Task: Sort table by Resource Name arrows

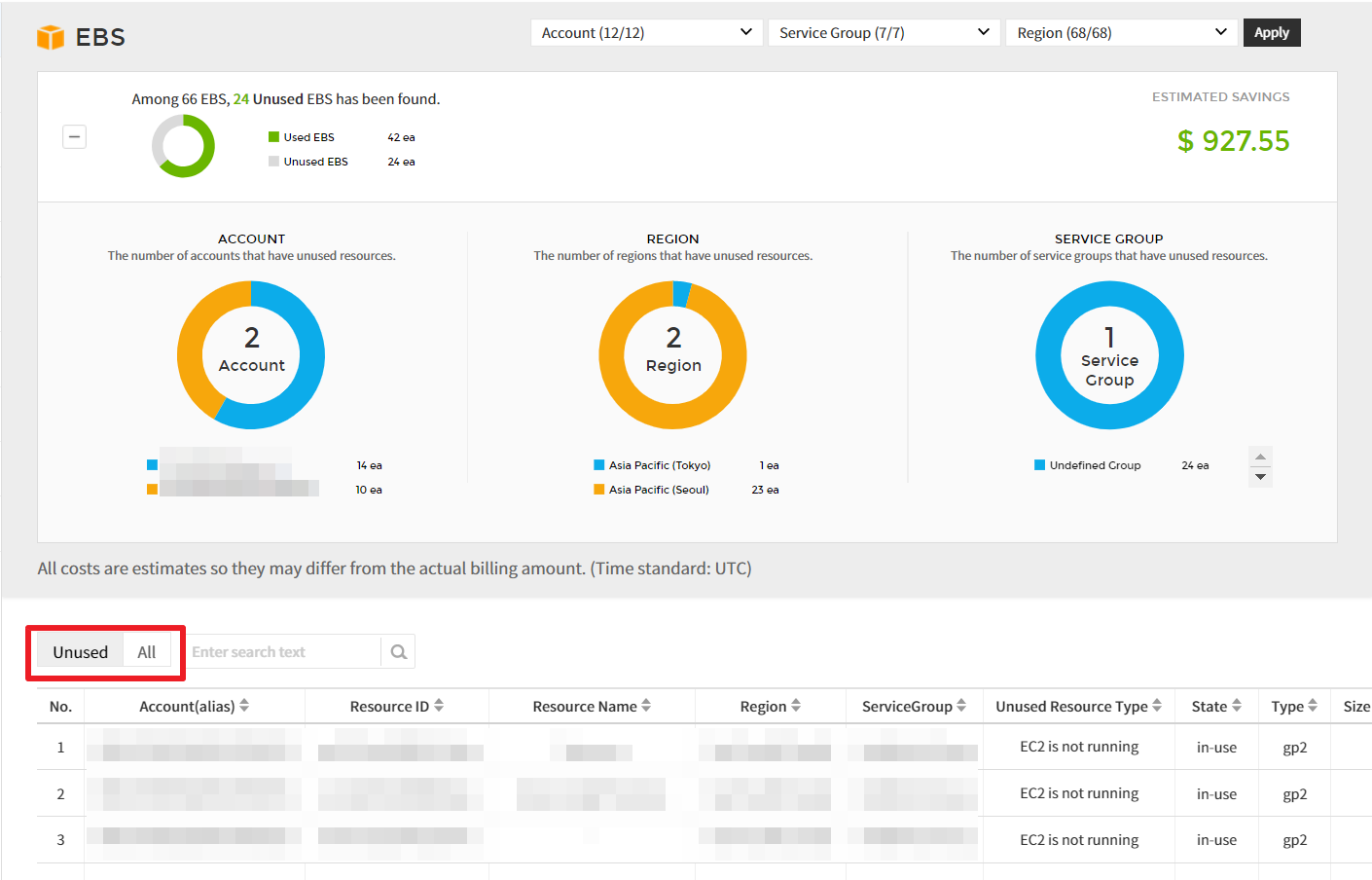Action: click(646, 706)
